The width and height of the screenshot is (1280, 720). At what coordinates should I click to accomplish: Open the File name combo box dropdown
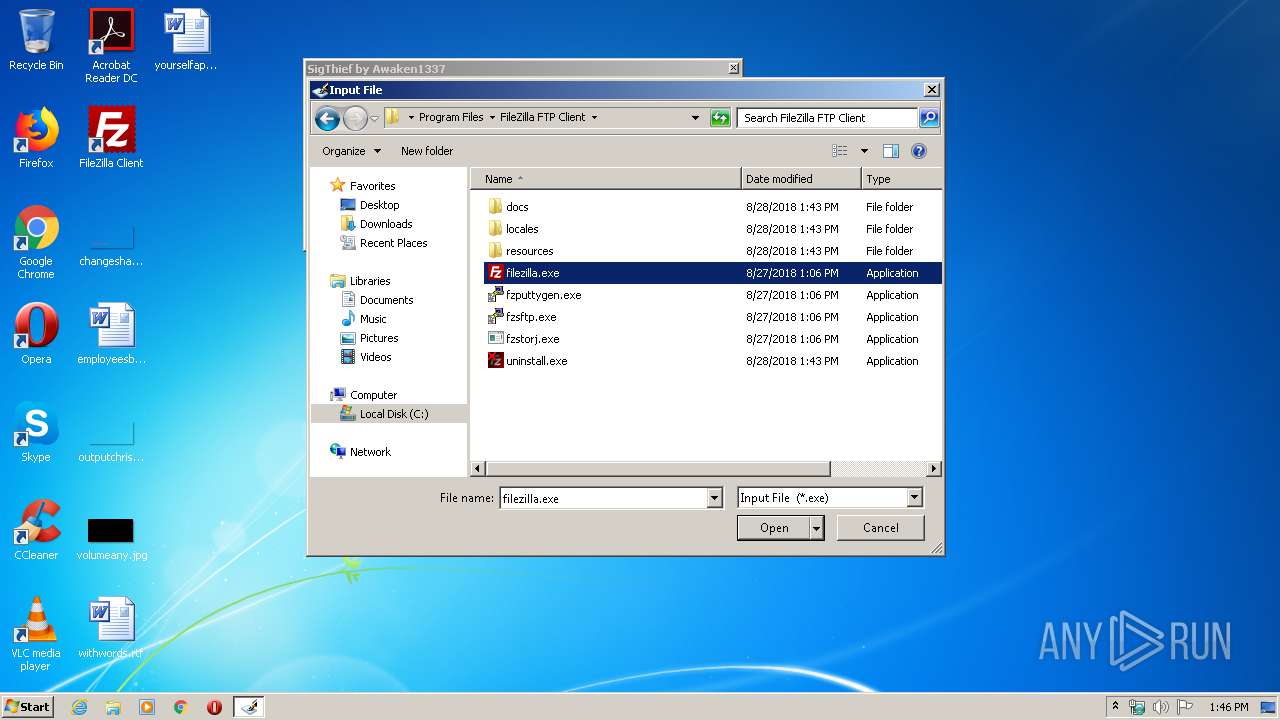click(714, 498)
